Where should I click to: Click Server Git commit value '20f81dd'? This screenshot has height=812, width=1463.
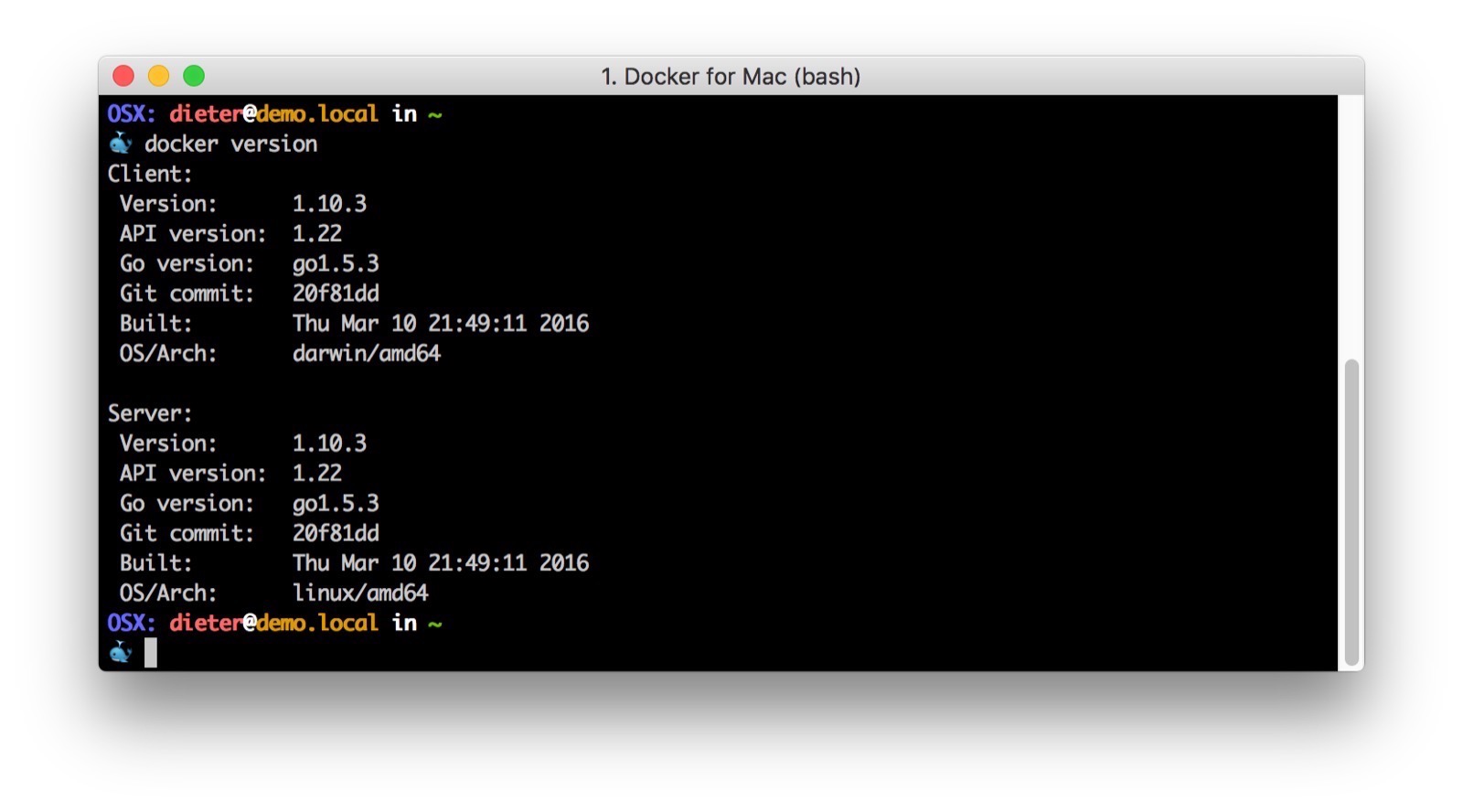(x=336, y=533)
